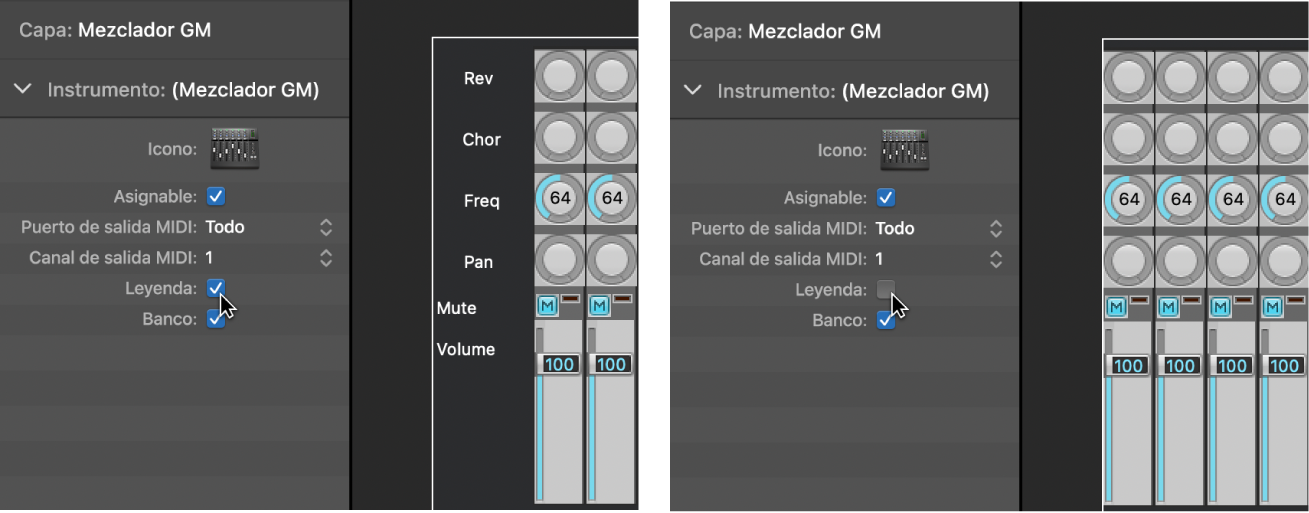Click the MIDI channel value 1 in the left inspector
The width and height of the screenshot is (1309, 513).
[x=210, y=258]
